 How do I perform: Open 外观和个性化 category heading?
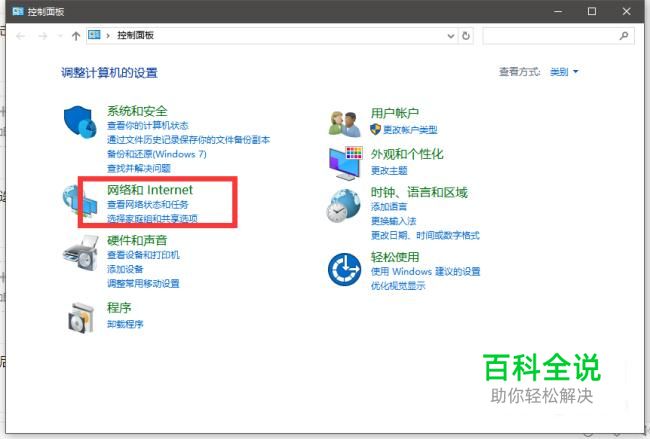[407, 154]
